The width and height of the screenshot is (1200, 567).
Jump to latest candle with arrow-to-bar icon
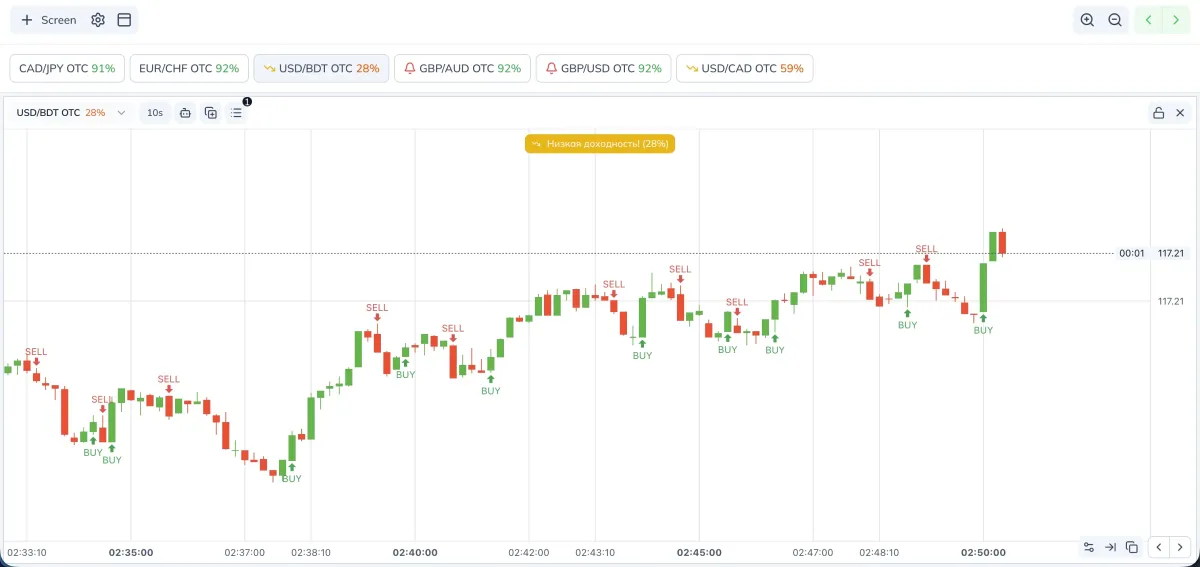tap(1110, 547)
